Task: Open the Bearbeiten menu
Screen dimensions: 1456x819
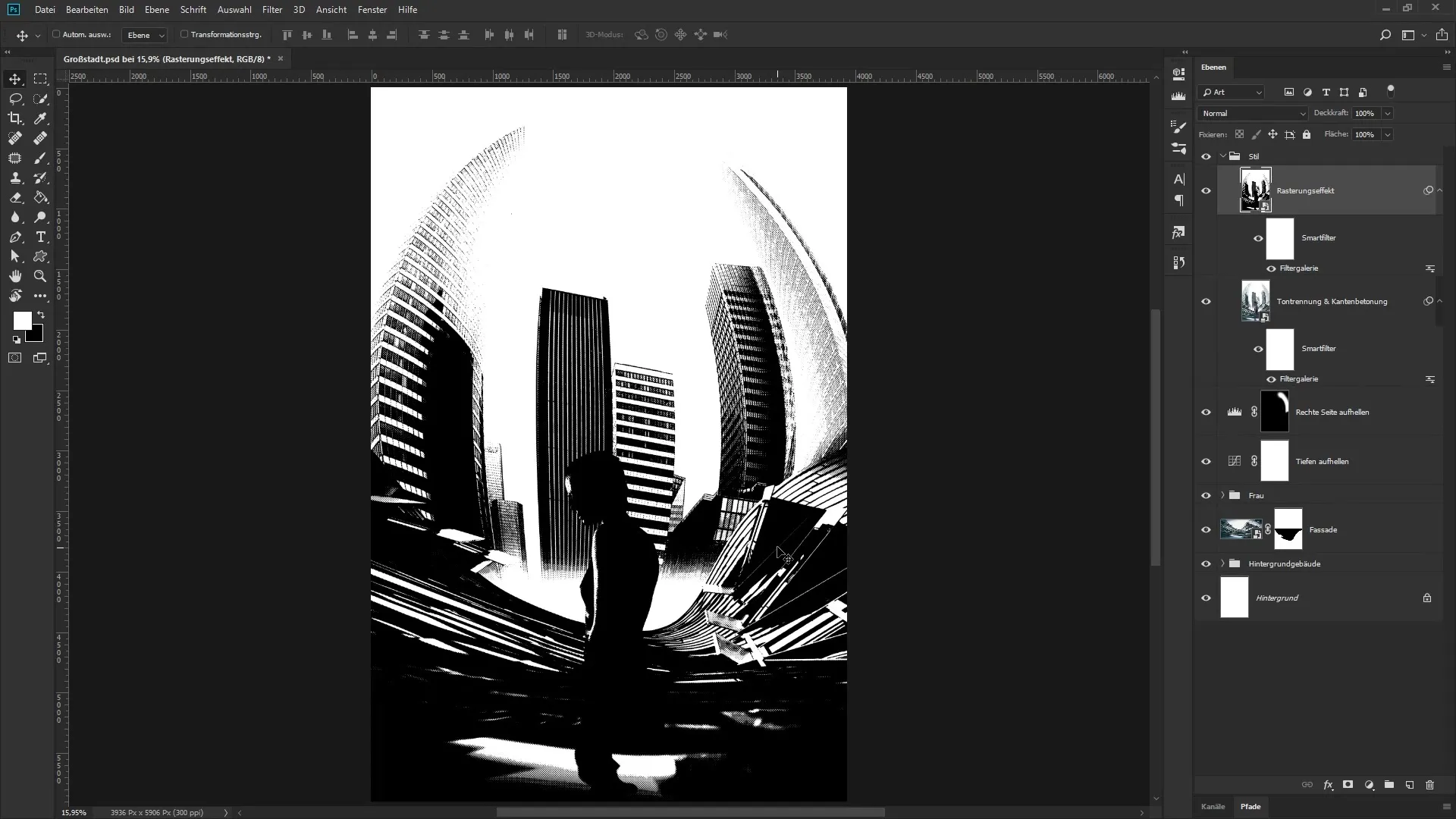Action: point(86,10)
